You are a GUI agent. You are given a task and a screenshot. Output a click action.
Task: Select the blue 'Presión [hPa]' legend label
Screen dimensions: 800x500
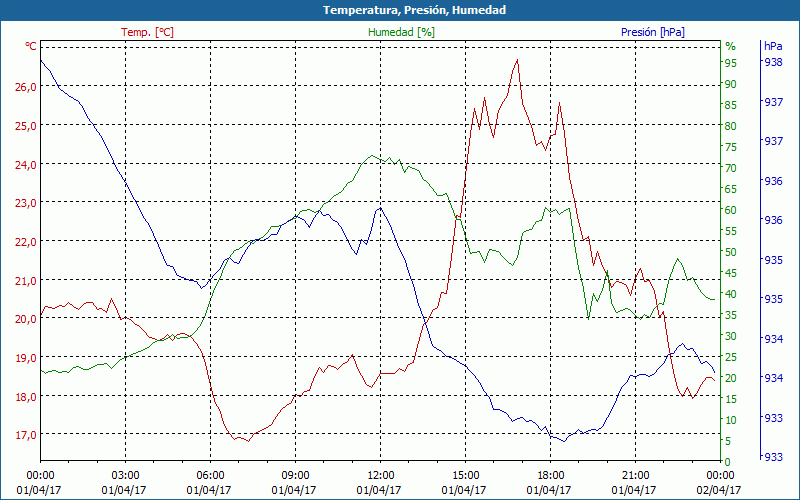[653, 32]
